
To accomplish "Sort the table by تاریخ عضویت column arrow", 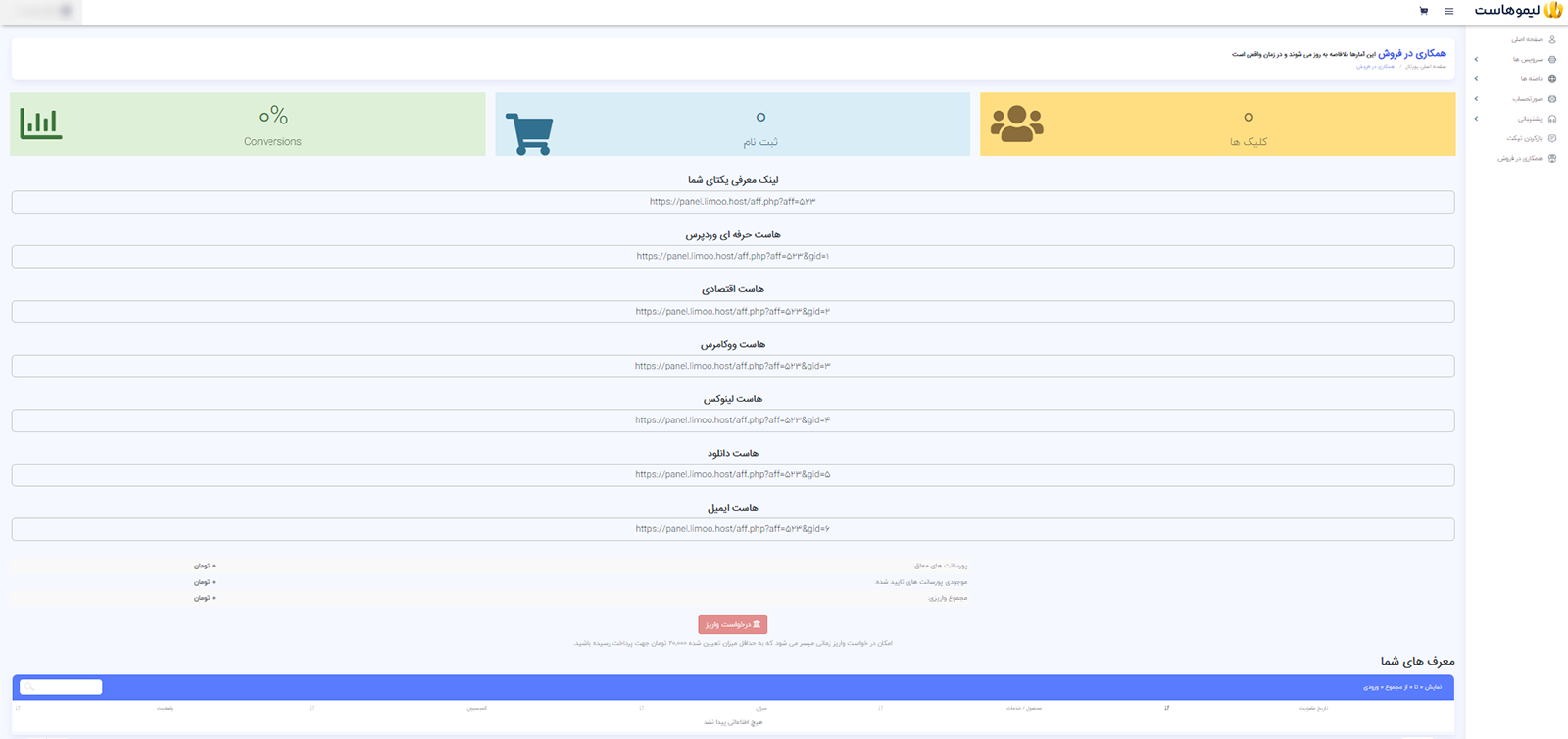I will point(1166,707).
